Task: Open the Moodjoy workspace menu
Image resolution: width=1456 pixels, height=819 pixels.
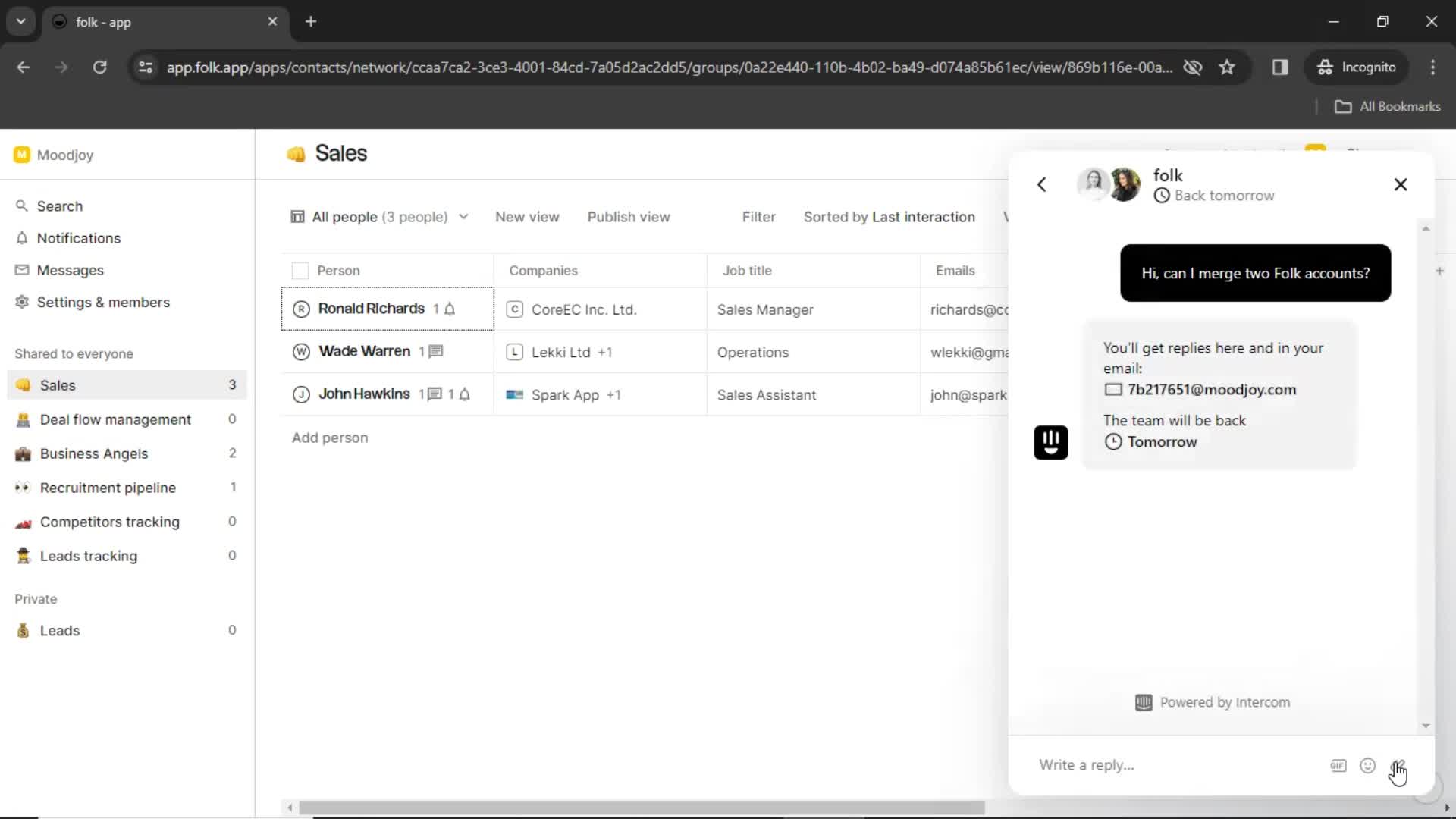Action: [x=53, y=155]
